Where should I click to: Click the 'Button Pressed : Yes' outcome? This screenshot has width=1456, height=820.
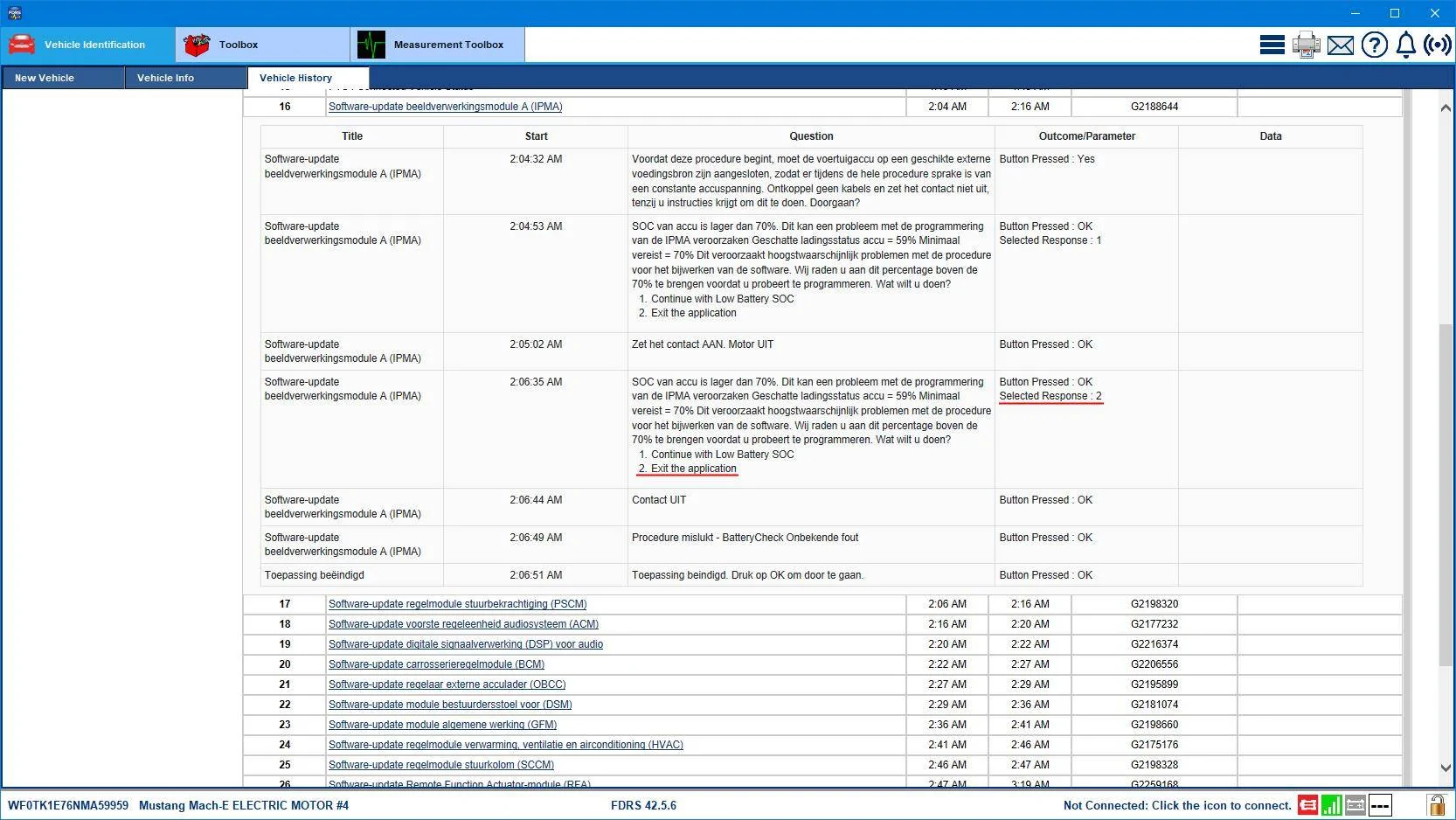coord(1047,159)
